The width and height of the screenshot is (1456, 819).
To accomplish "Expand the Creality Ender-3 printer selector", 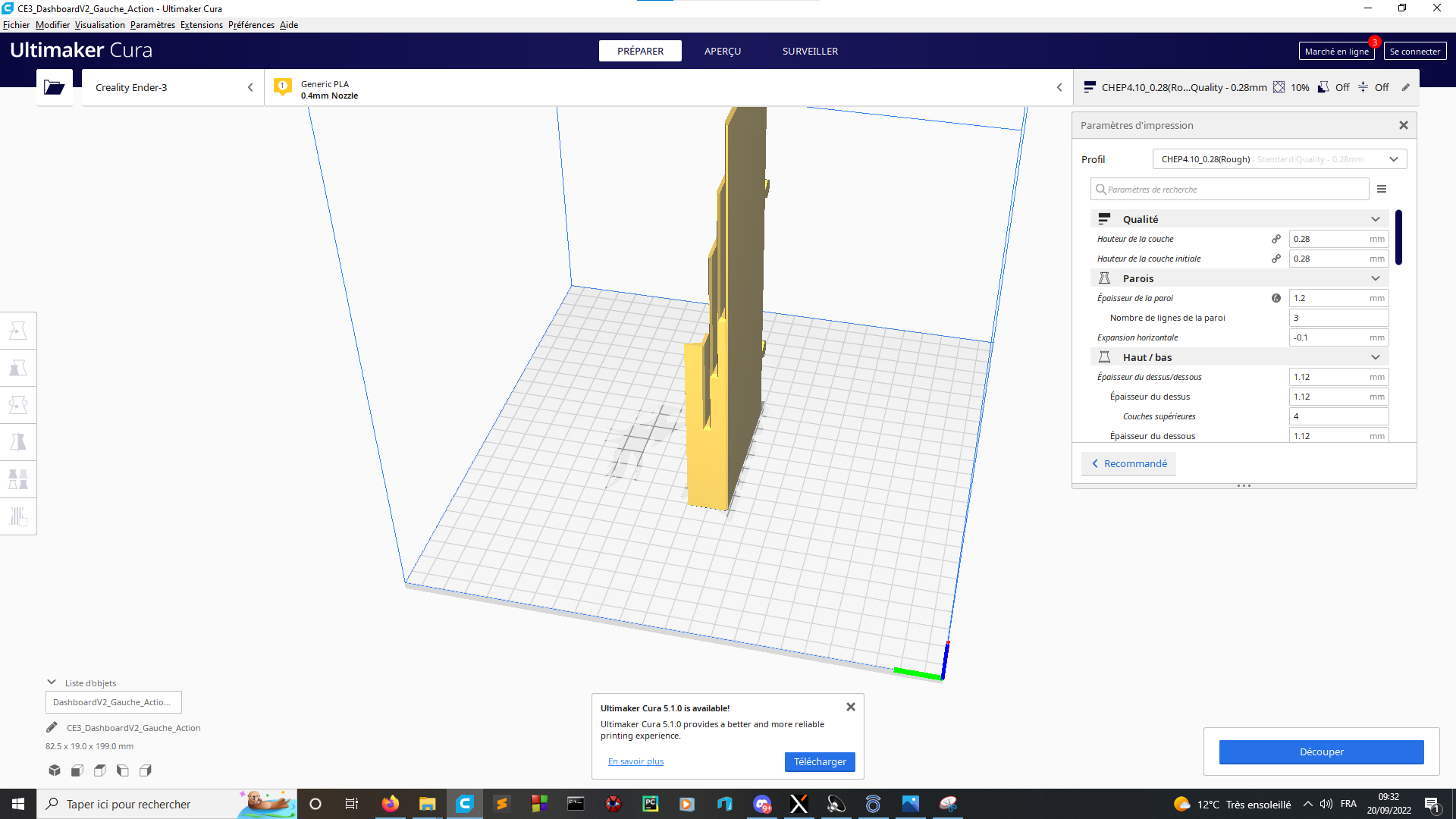I will point(173,87).
